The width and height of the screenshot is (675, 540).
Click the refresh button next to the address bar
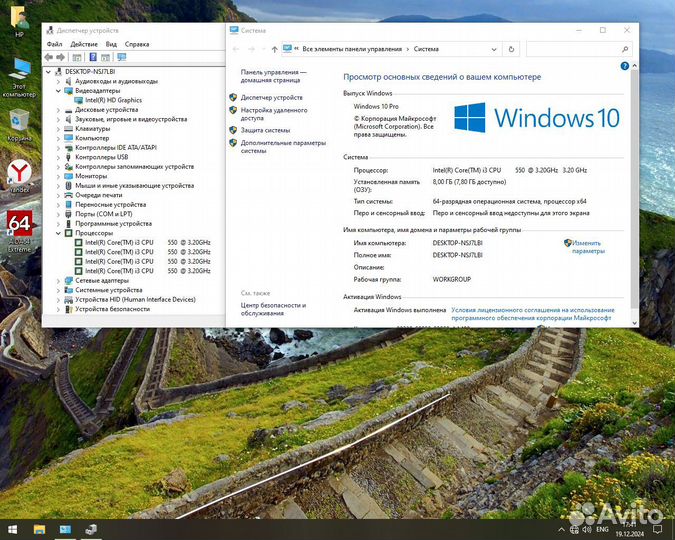511,49
